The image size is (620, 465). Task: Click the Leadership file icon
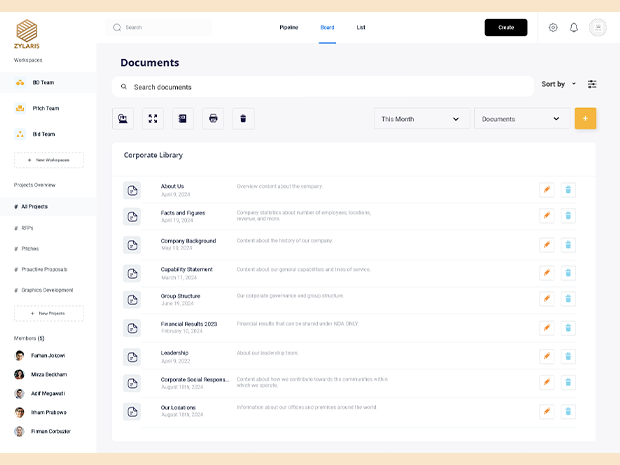click(132, 357)
